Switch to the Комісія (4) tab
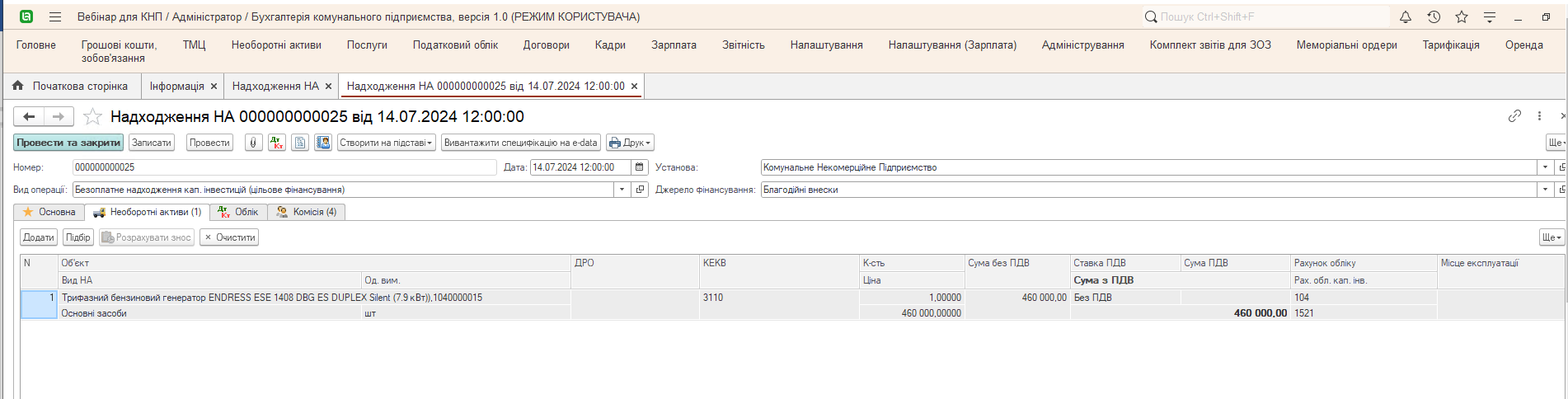Viewport: 1568px width, 399px height. pos(307,212)
